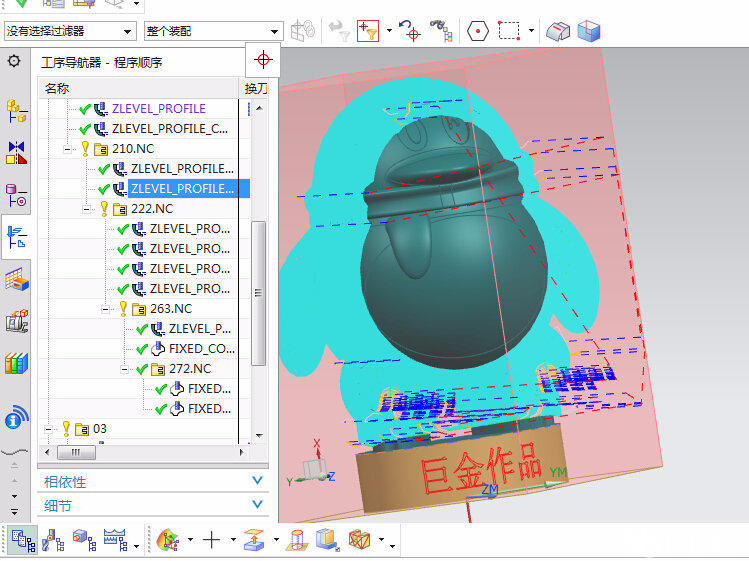Switch to Machine Tool View icon
The image size is (749, 561).
53,540
